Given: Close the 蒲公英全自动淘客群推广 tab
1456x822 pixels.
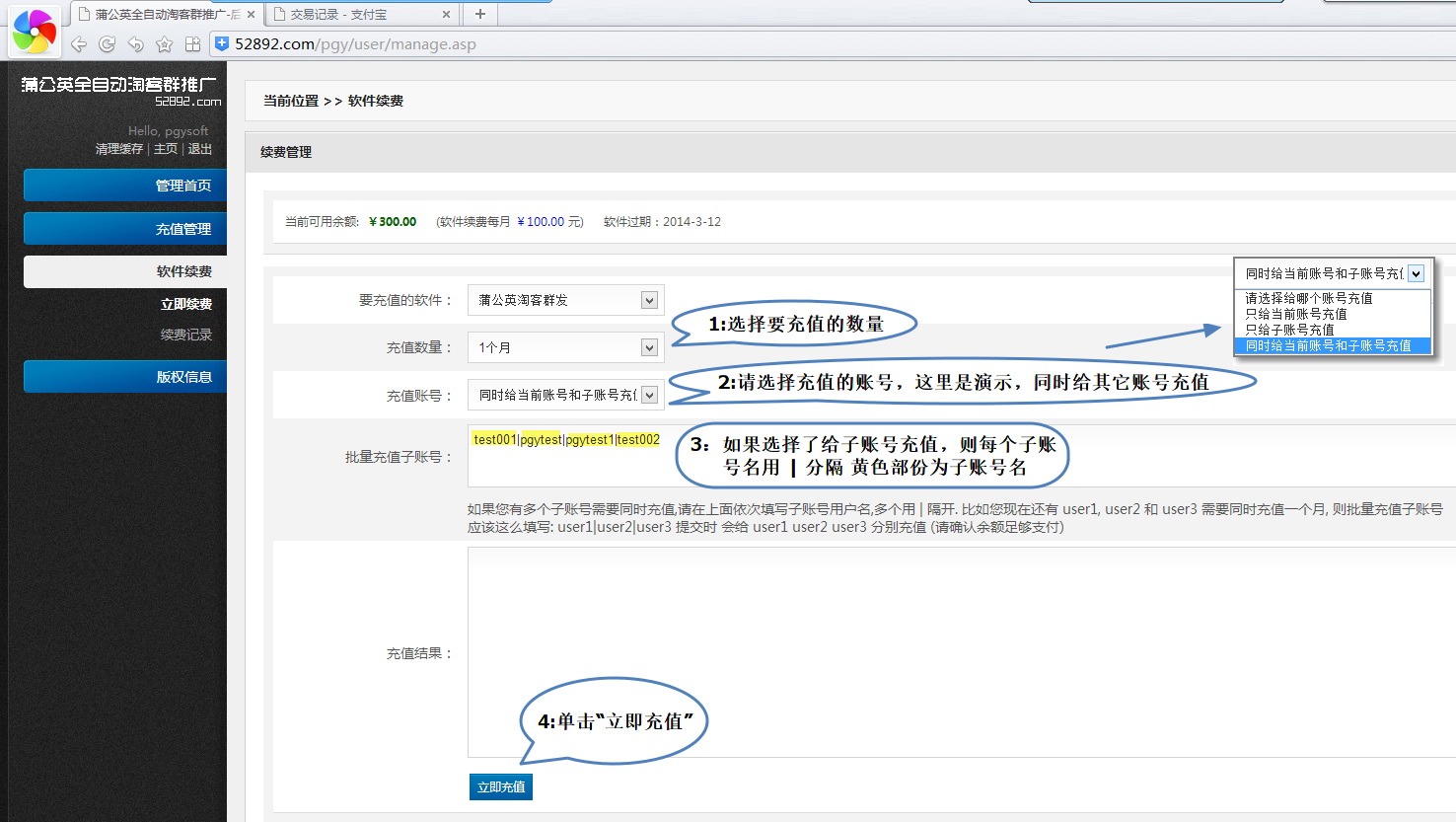Looking at the screenshot, I should 252,15.
